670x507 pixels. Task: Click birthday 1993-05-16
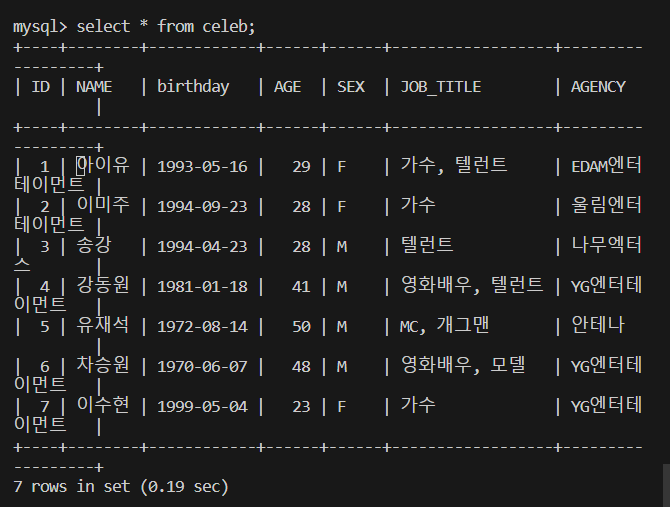(x=202, y=167)
